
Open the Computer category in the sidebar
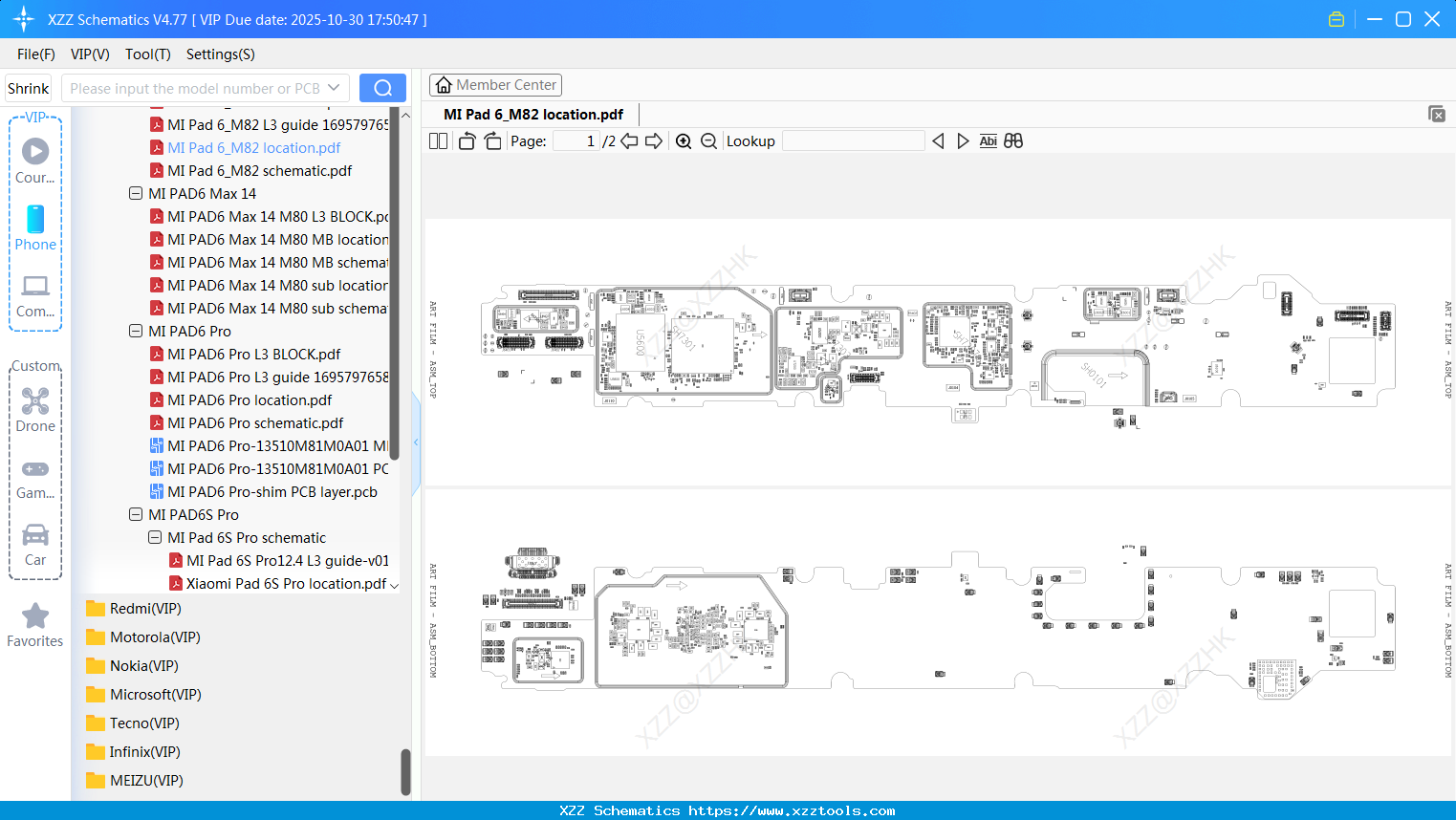coord(35,295)
